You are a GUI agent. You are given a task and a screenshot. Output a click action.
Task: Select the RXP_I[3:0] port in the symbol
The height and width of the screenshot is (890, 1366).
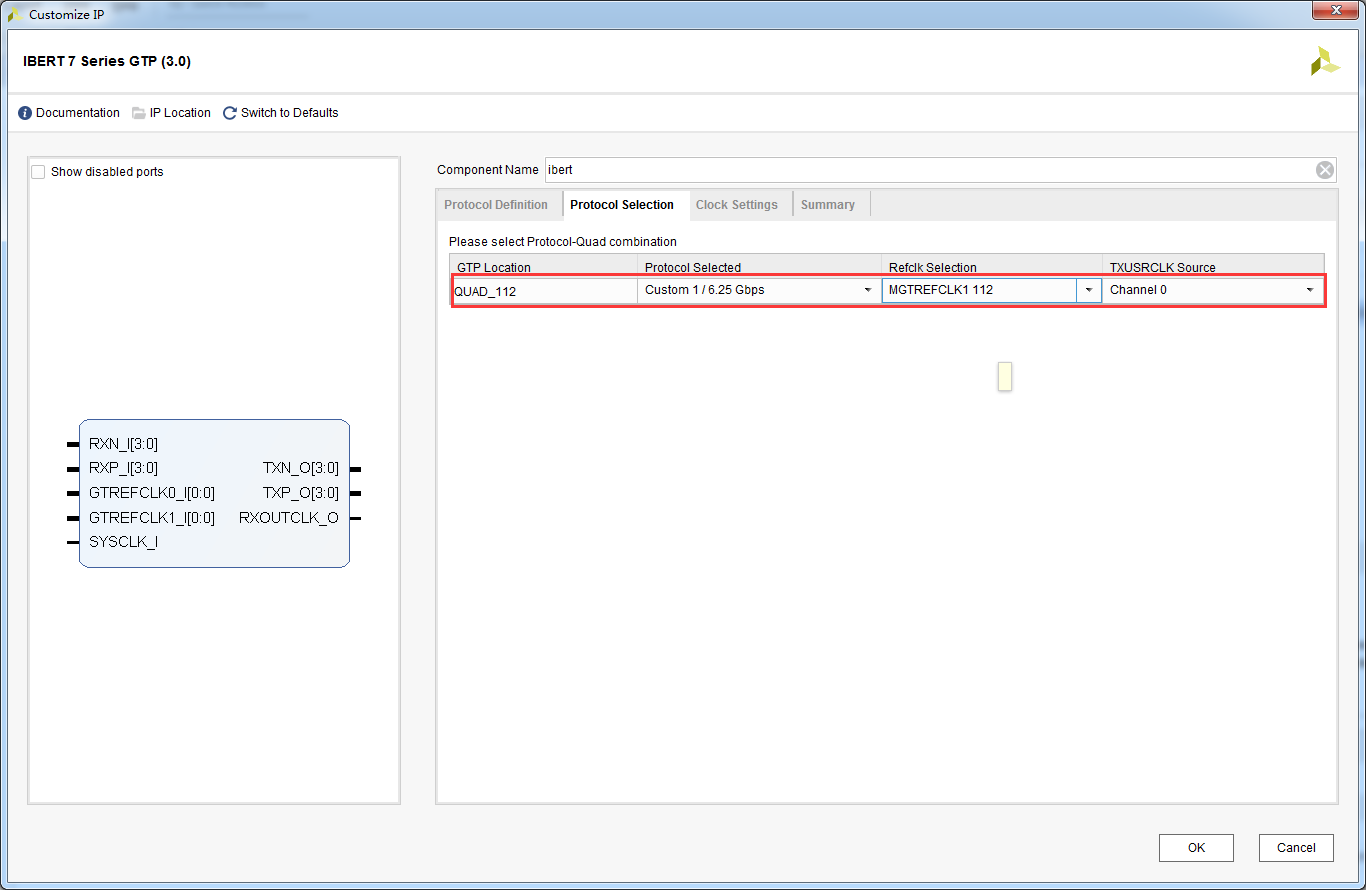click(123, 468)
